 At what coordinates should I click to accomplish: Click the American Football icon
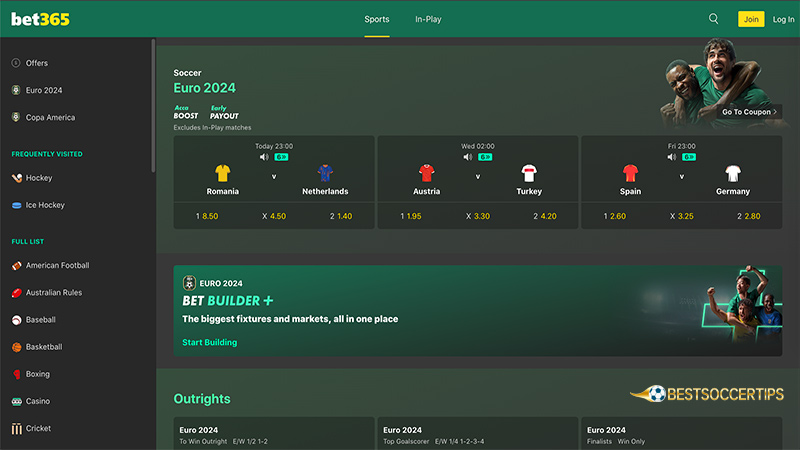pos(16,265)
